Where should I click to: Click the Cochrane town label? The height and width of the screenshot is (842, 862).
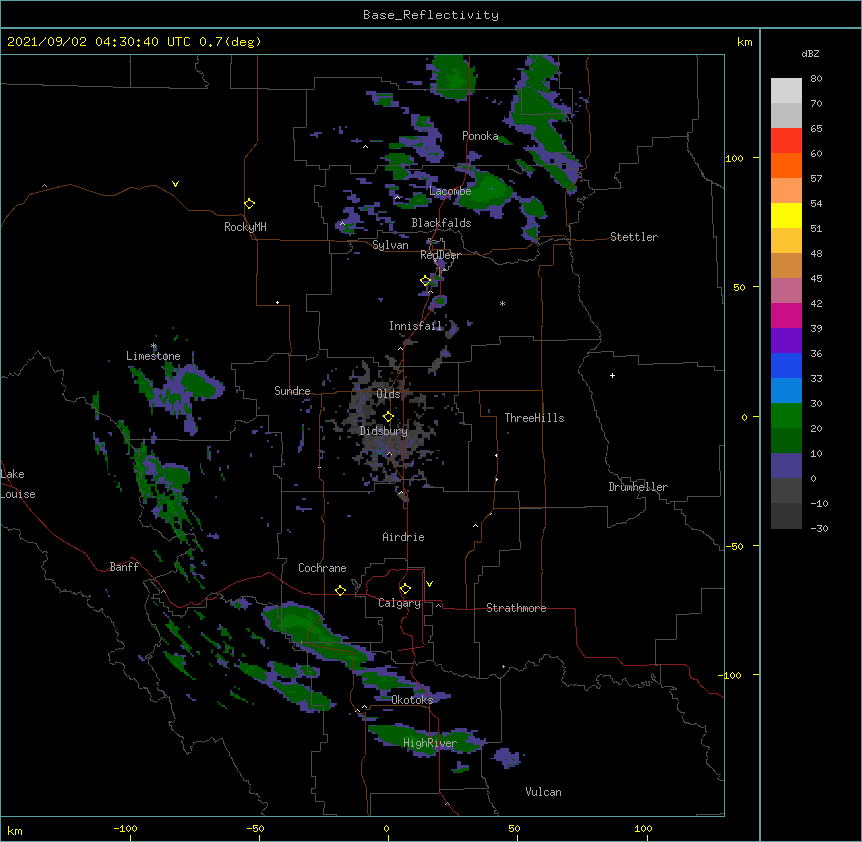(322, 568)
